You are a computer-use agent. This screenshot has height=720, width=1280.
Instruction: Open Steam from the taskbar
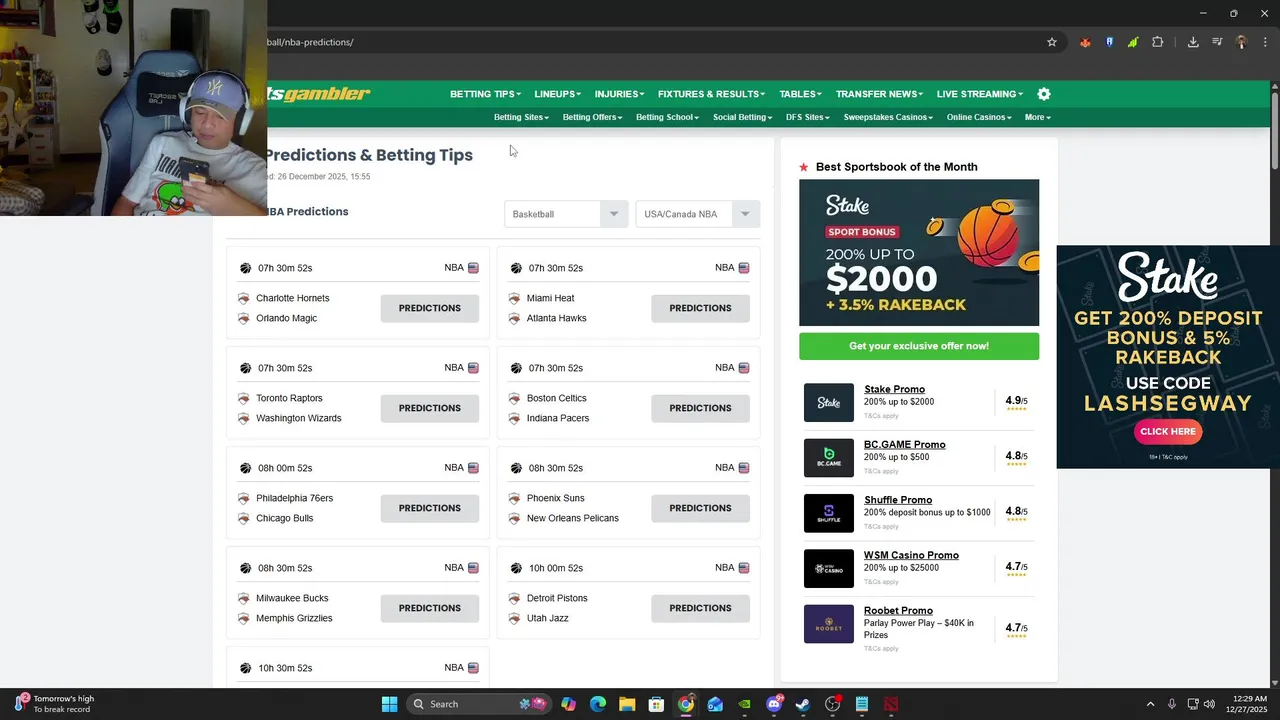(x=803, y=704)
